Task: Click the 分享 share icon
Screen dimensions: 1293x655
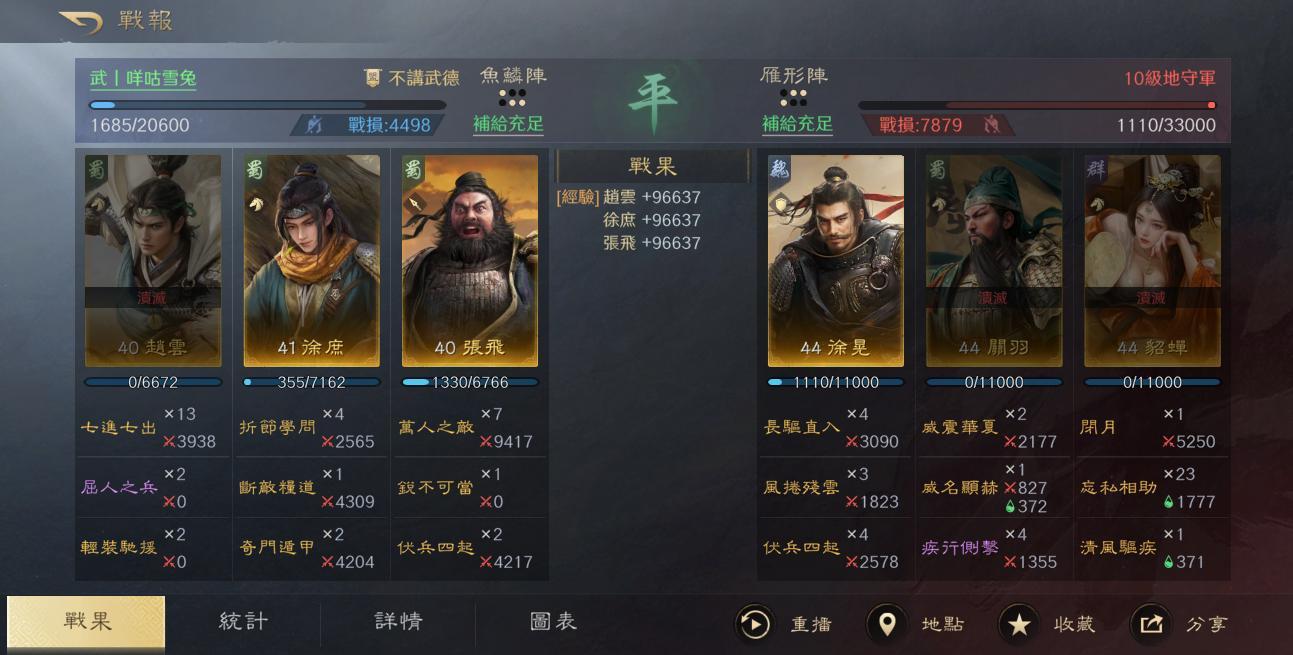Action: (x=1151, y=624)
